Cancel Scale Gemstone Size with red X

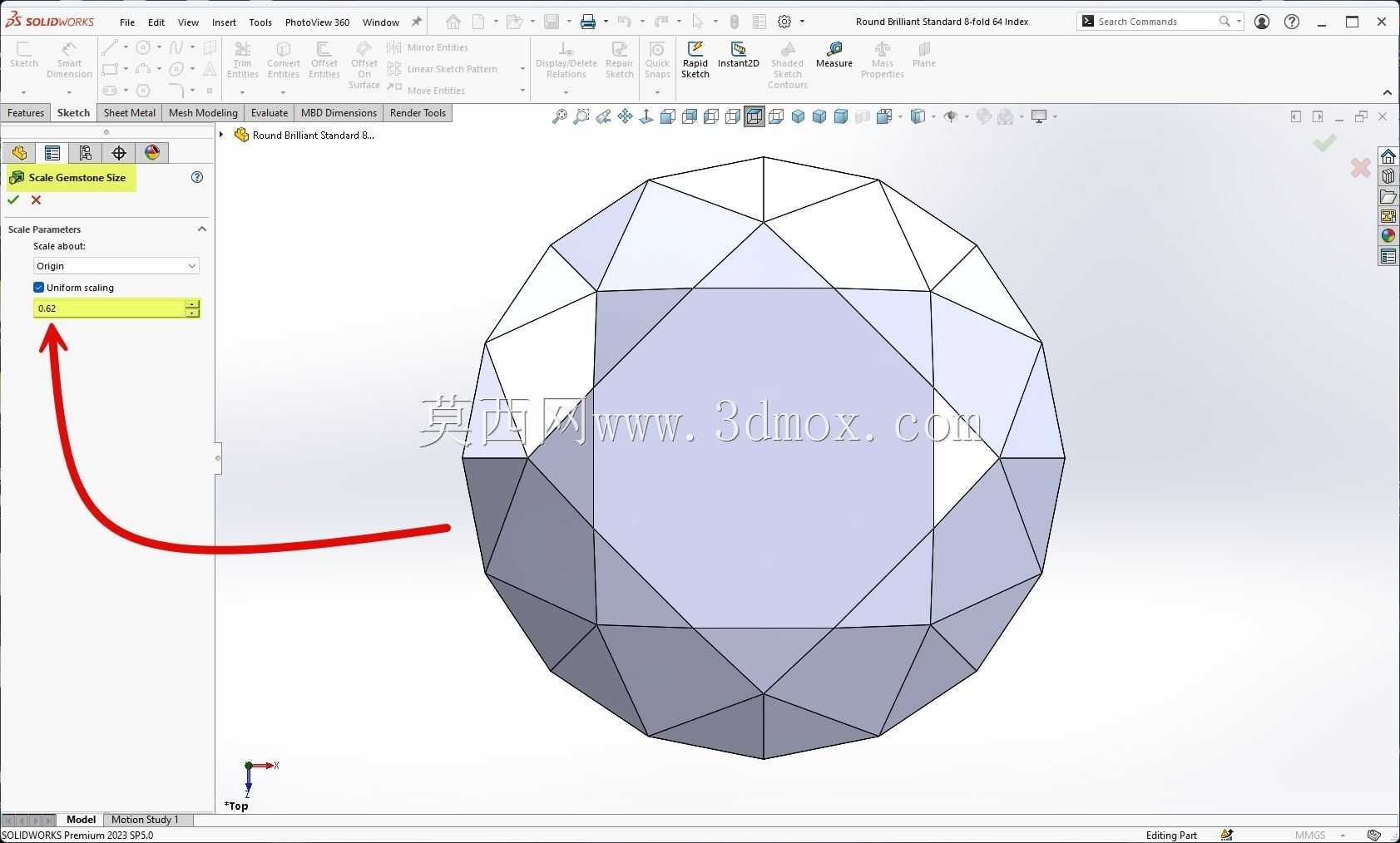tap(36, 200)
